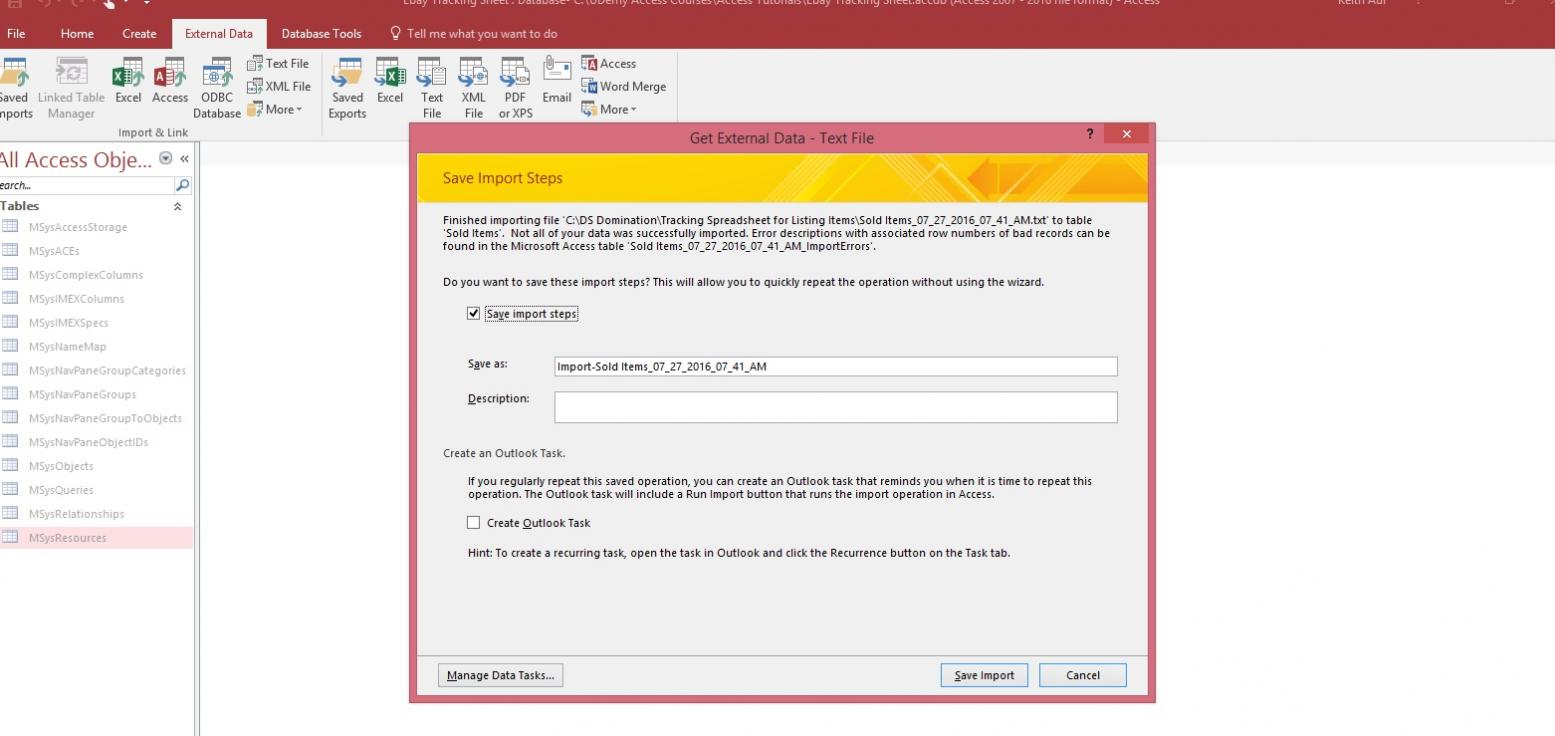Image resolution: width=1555 pixels, height=736 pixels.
Task: Open the Database Tools tab
Action: click(x=321, y=33)
